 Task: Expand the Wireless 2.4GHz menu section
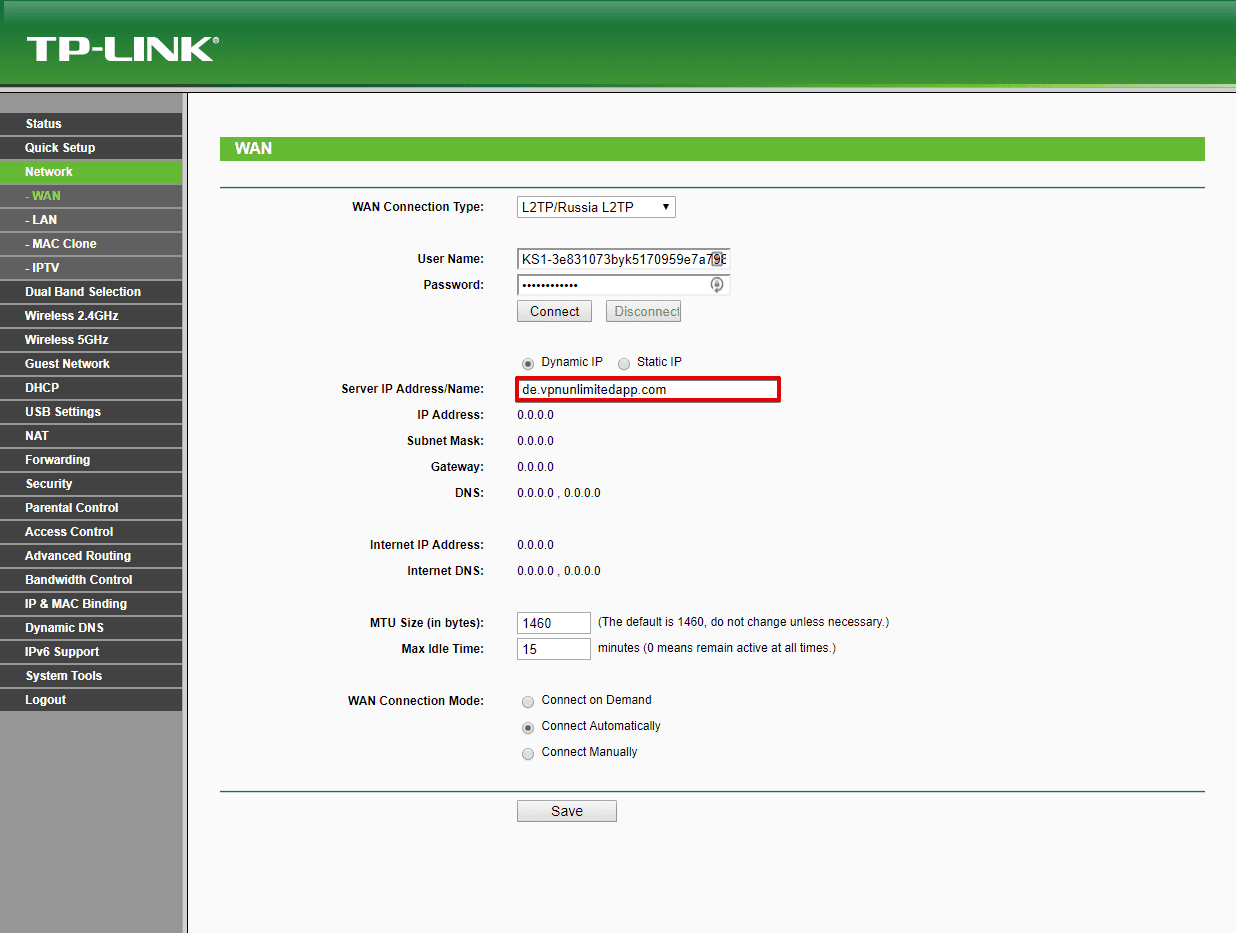[x=72, y=316]
